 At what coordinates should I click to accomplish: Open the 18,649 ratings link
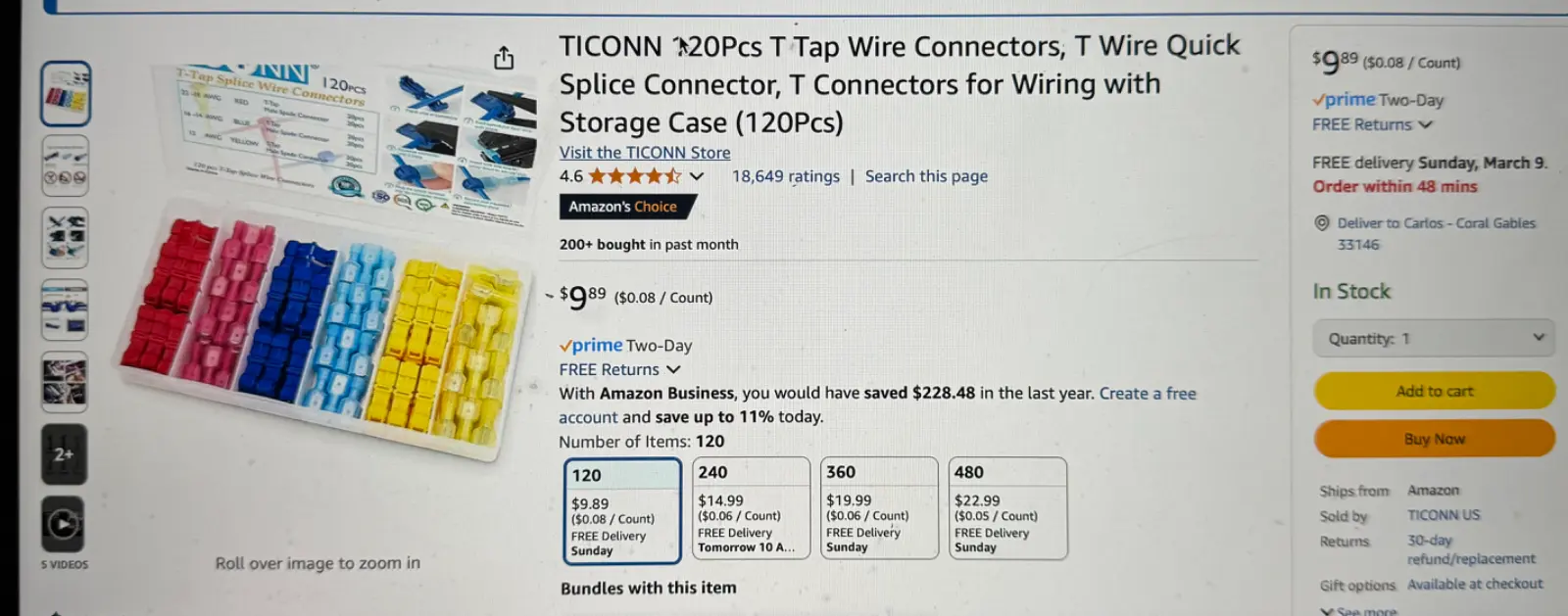[x=786, y=176]
